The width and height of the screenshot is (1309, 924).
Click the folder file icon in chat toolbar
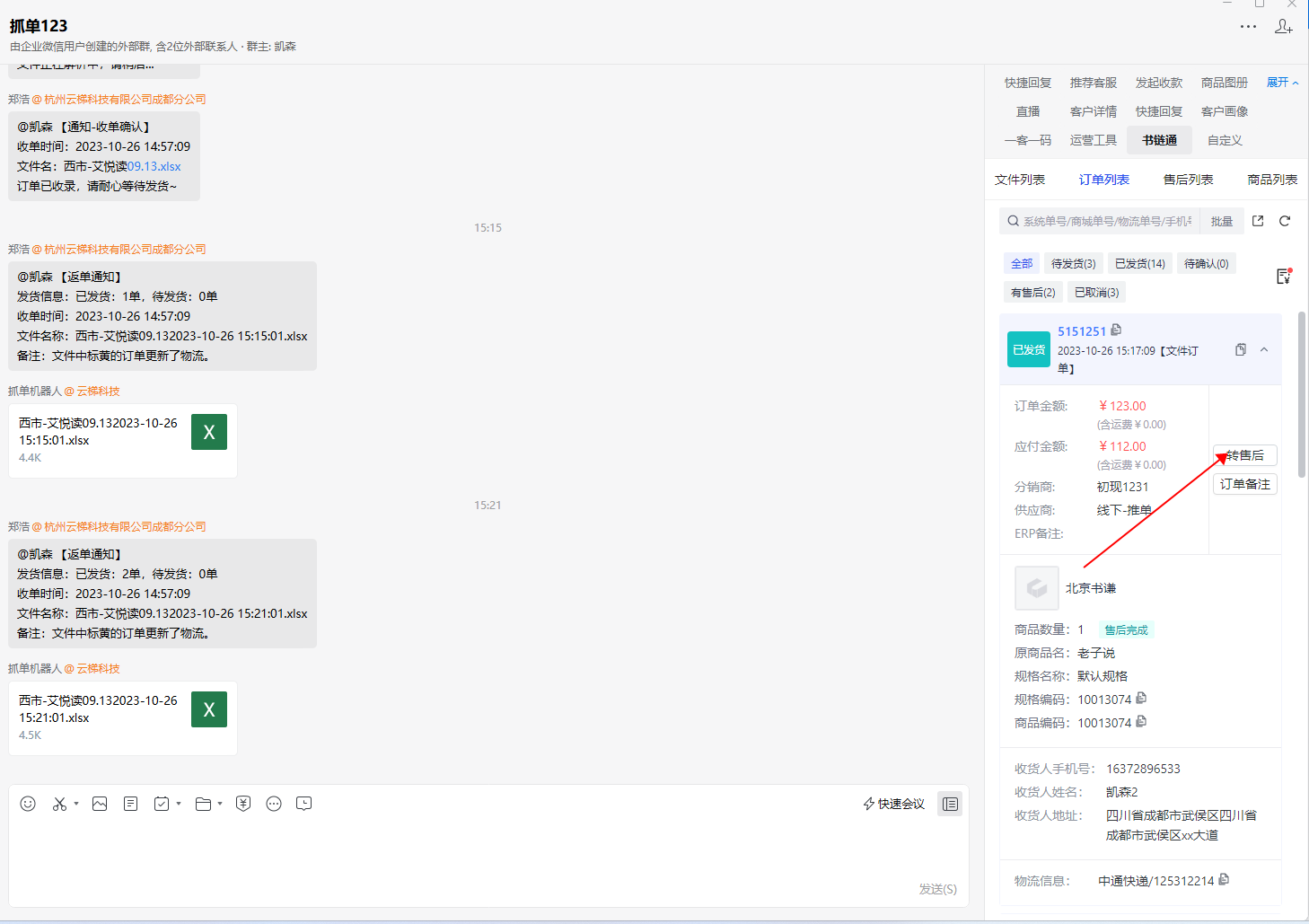(x=203, y=804)
